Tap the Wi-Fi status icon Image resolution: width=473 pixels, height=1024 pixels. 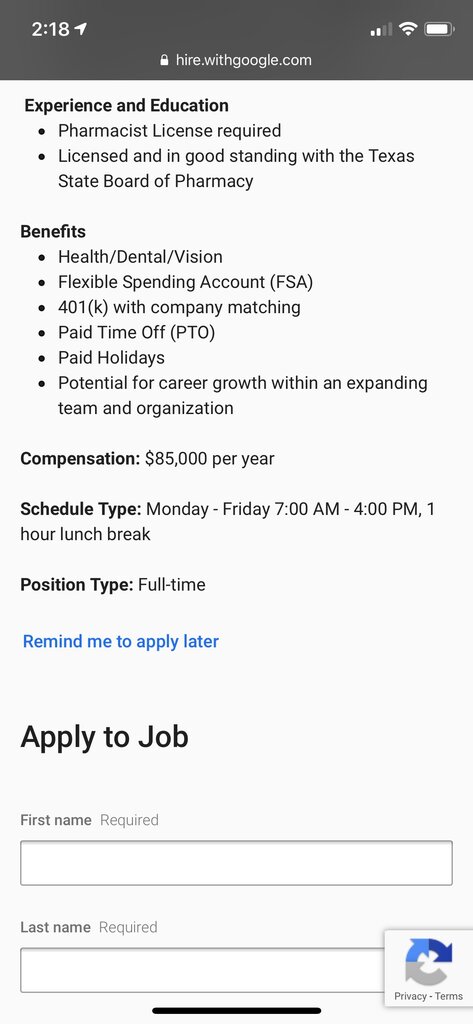click(409, 29)
